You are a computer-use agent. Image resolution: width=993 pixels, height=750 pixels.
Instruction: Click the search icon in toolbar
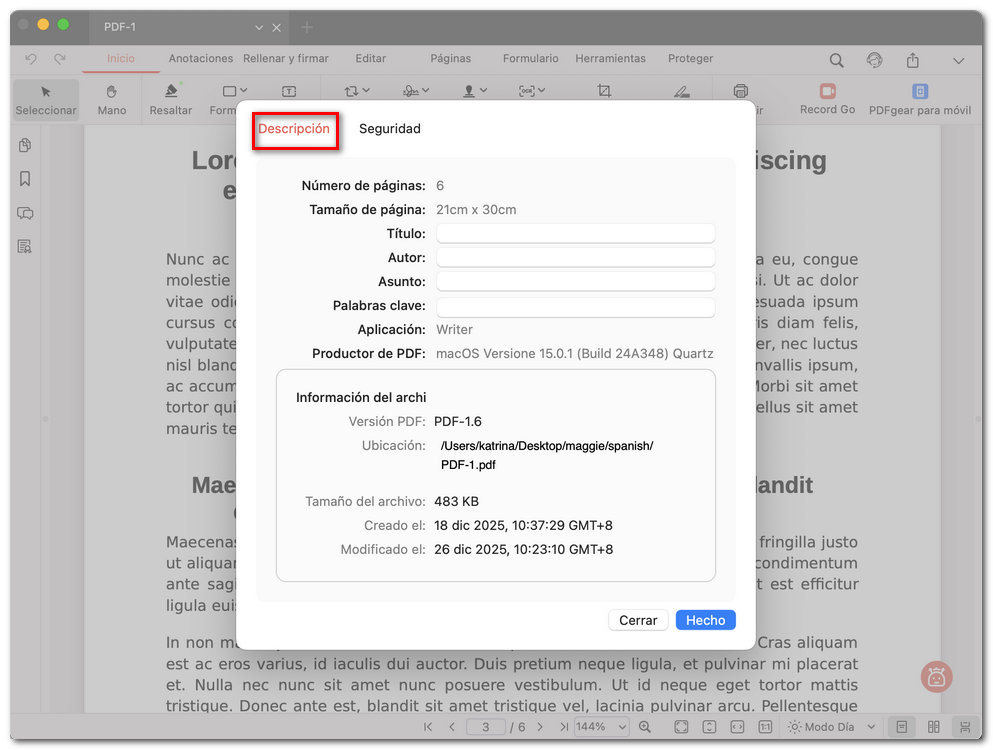837,60
